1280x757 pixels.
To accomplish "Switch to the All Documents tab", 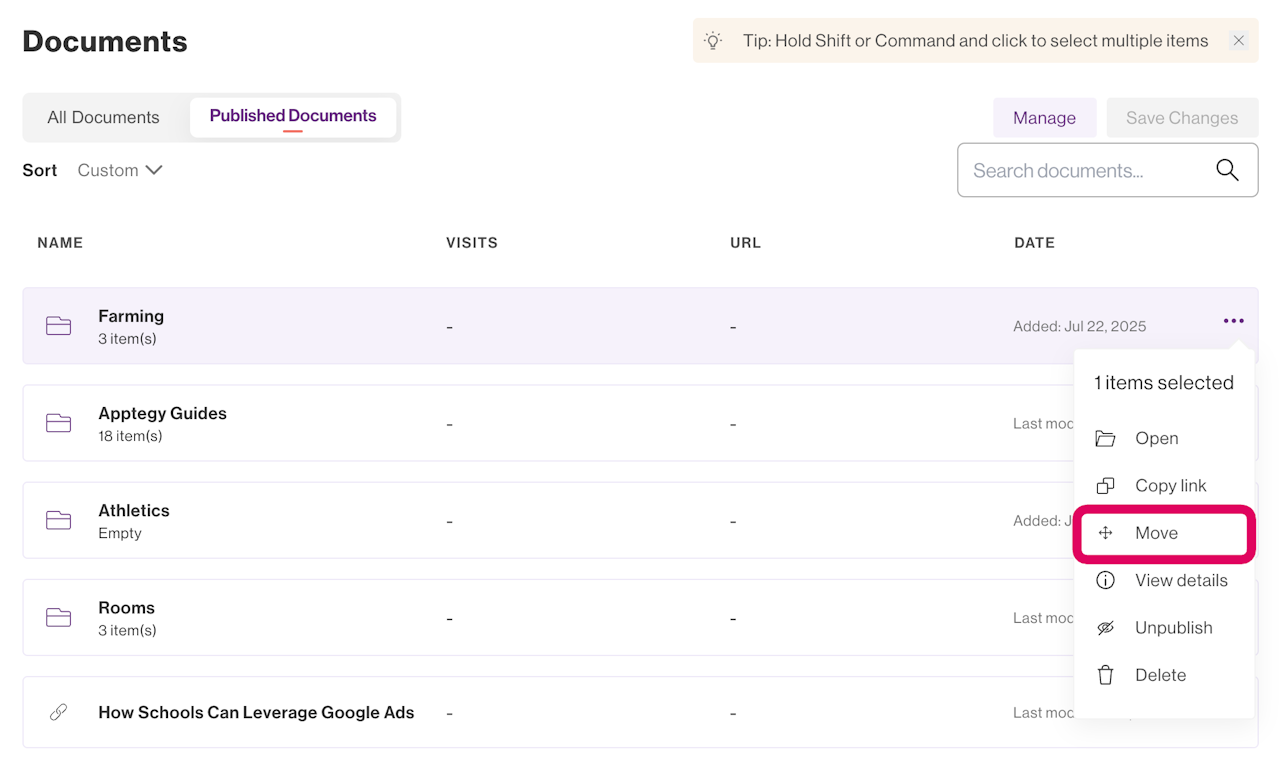I will (103, 117).
